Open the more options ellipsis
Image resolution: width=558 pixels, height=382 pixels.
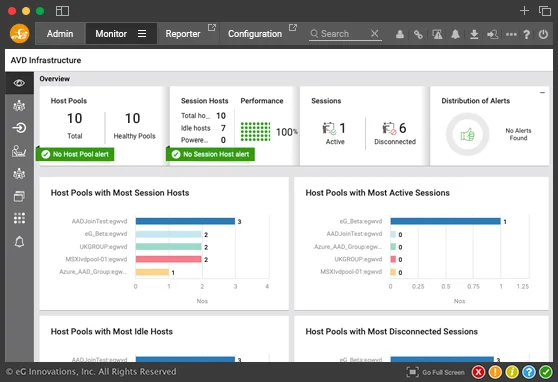(511, 34)
